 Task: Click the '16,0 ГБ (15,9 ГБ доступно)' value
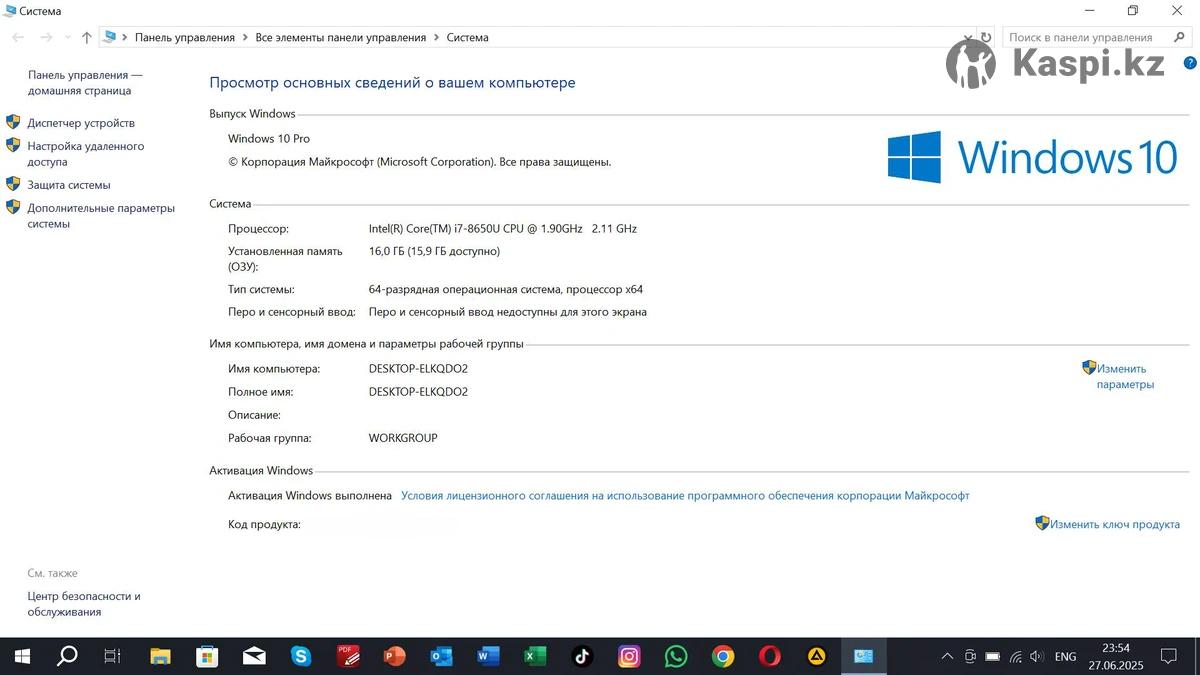pyautogui.click(x=434, y=251)
